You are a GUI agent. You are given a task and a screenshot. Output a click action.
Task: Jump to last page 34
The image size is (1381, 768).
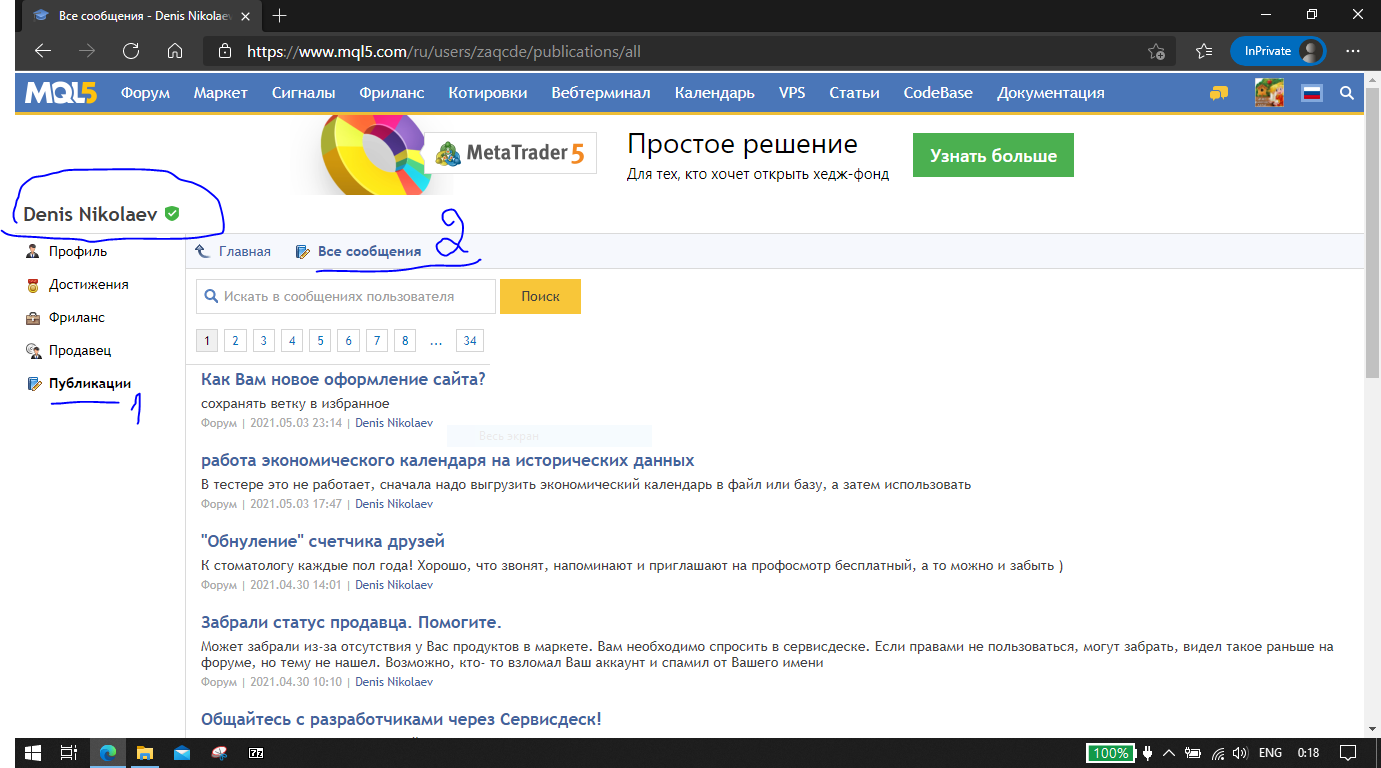(470, 341)
